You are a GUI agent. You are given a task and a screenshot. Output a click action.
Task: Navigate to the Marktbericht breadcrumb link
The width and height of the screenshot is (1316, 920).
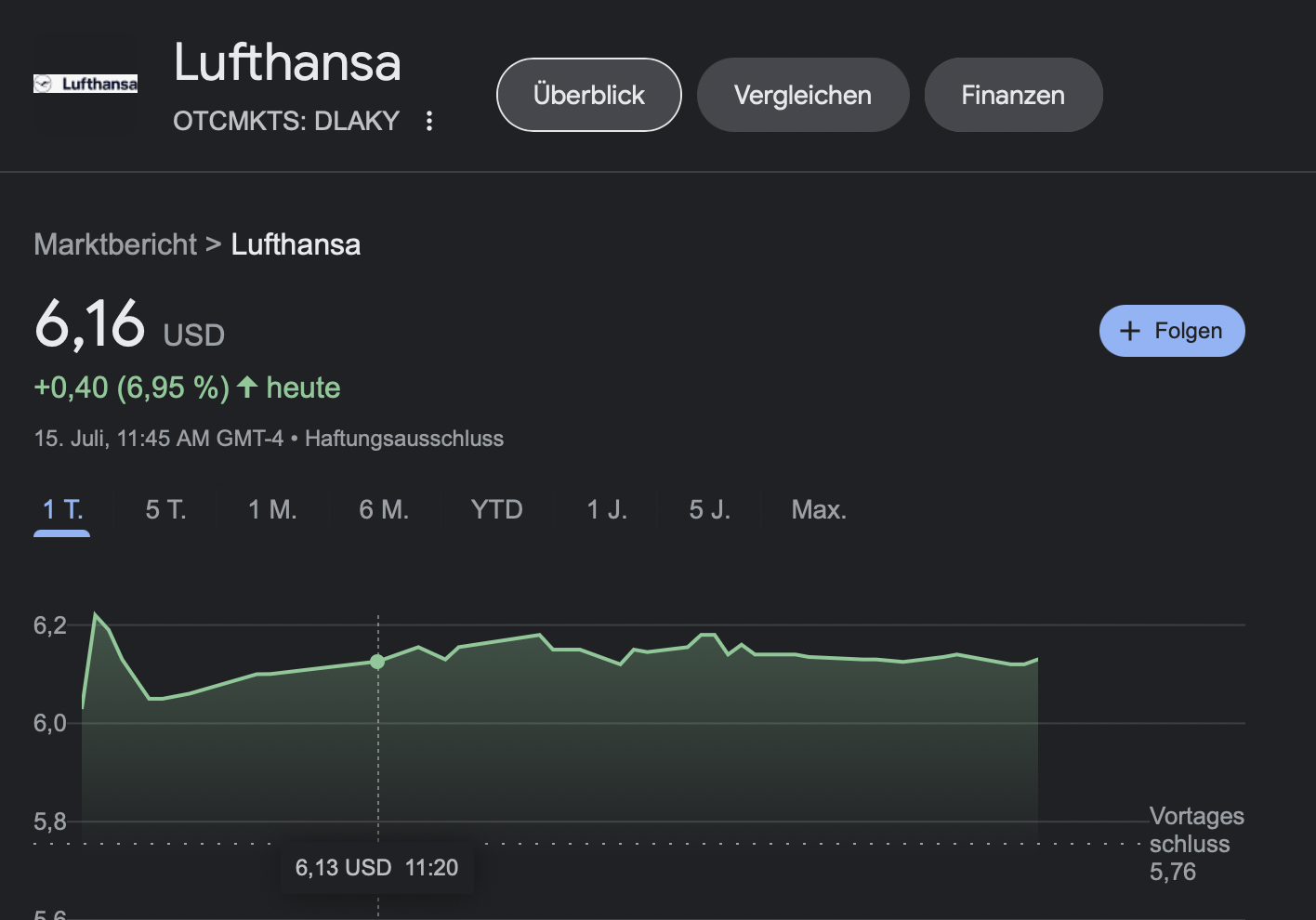[115, 244]
